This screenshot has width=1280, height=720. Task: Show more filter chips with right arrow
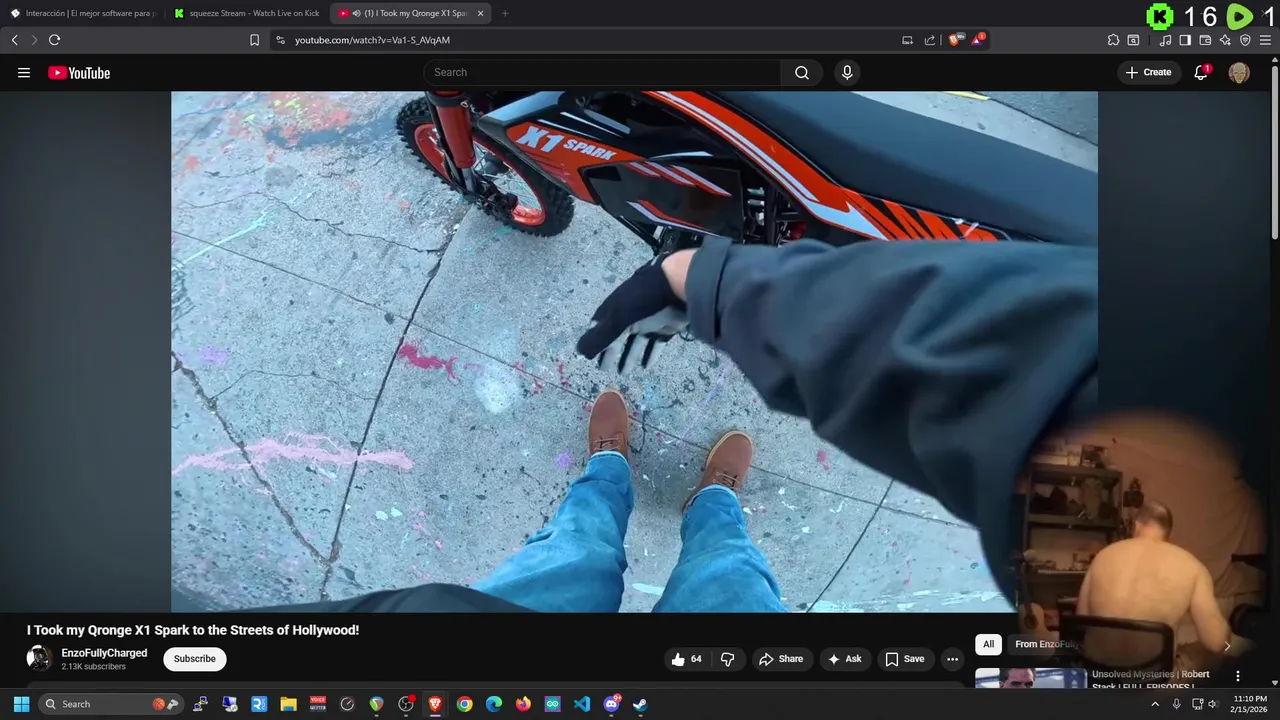(1227, 645)
